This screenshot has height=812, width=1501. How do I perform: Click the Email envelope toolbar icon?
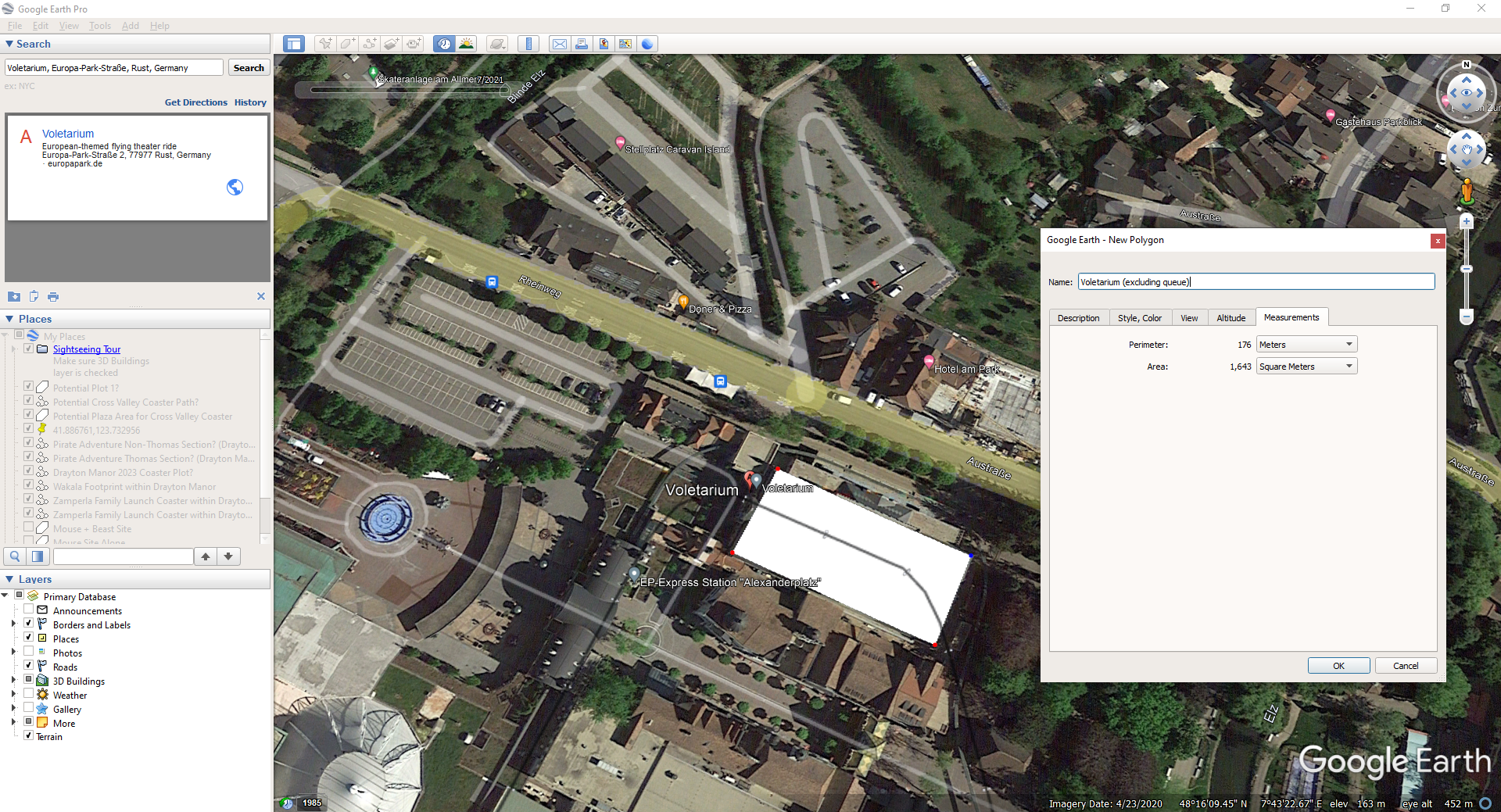[x=560, y=44]
